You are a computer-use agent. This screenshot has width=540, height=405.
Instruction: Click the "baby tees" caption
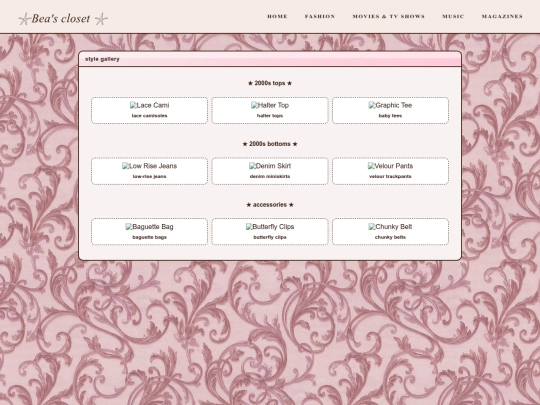(x=390, y=116)
